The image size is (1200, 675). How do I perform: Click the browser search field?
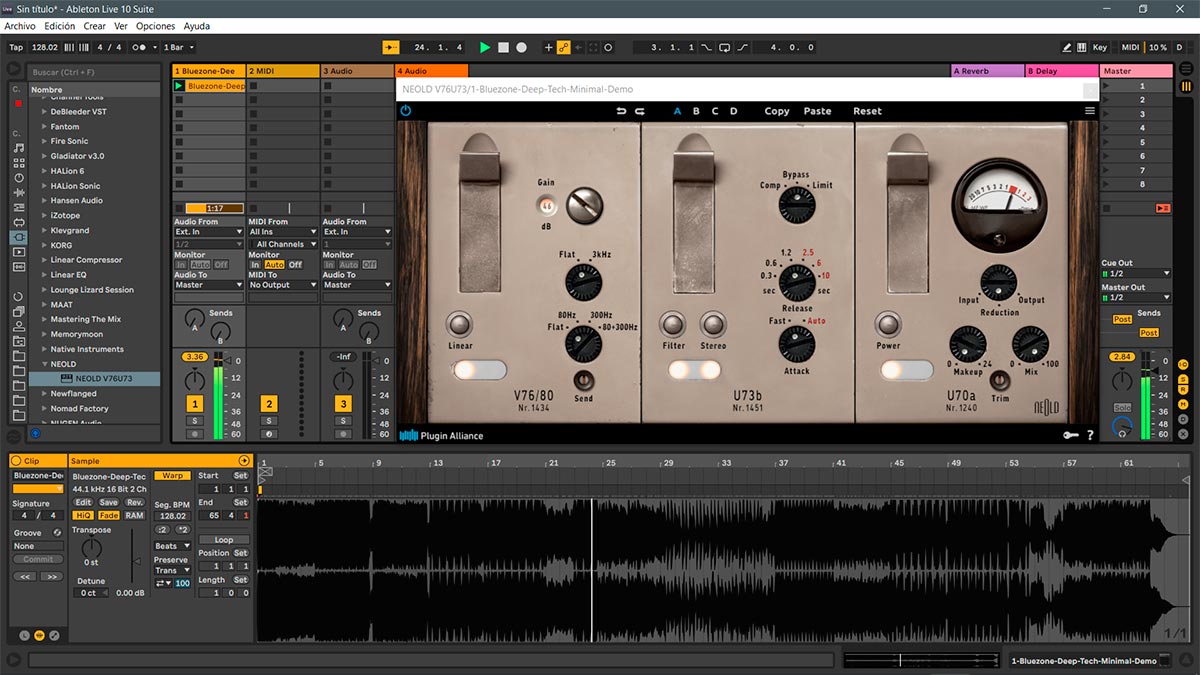coord(93,72)
